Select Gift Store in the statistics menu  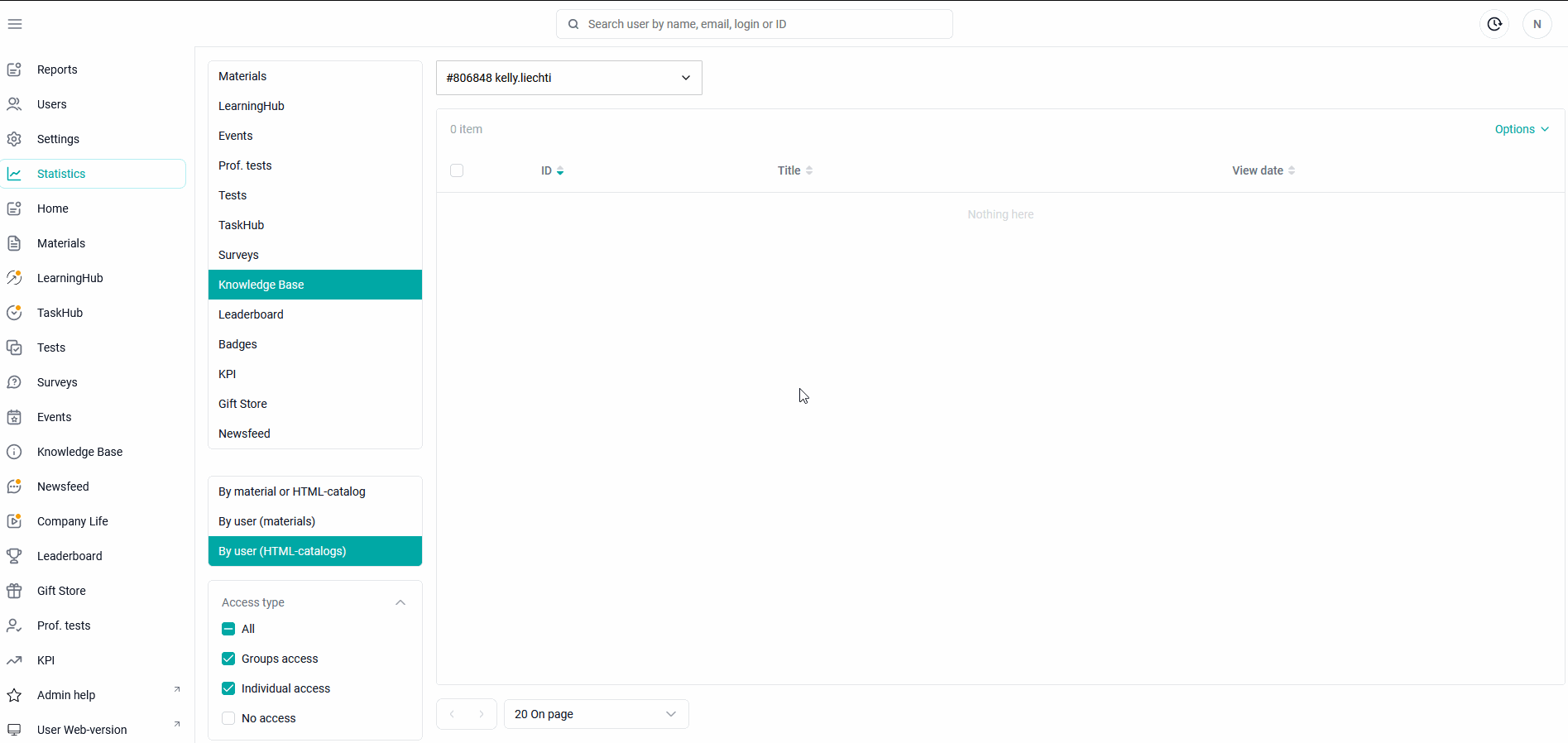[x=315, y=404]
